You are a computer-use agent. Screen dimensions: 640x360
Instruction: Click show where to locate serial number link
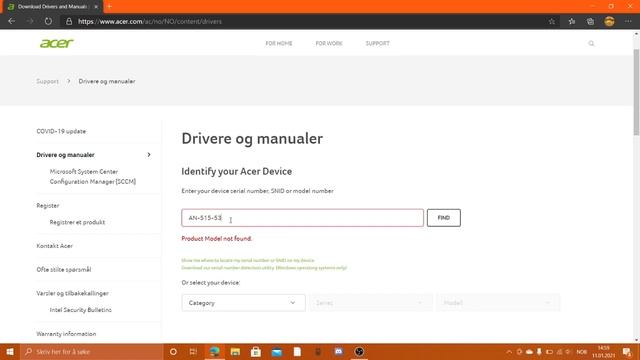pyautogui.click(x=248, y=260)
